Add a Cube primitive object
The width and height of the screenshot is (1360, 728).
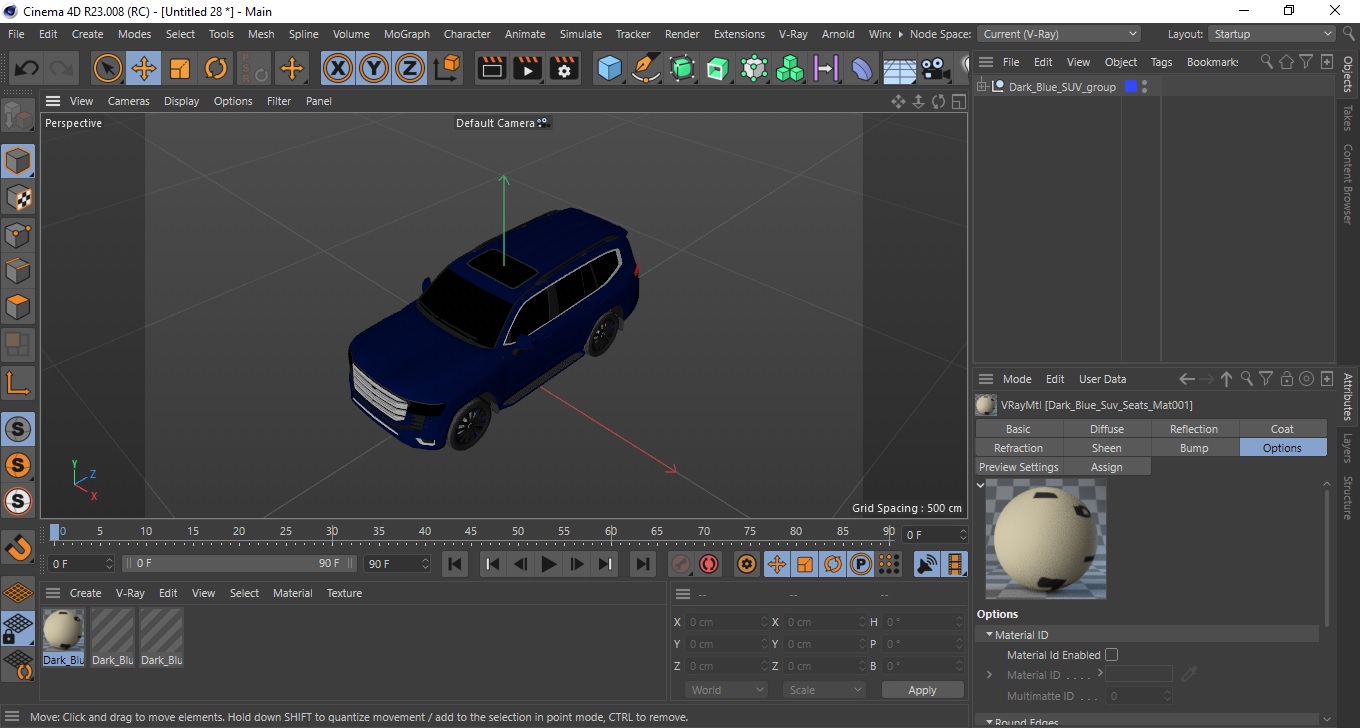pyautogui.click(x=609, y=68)
